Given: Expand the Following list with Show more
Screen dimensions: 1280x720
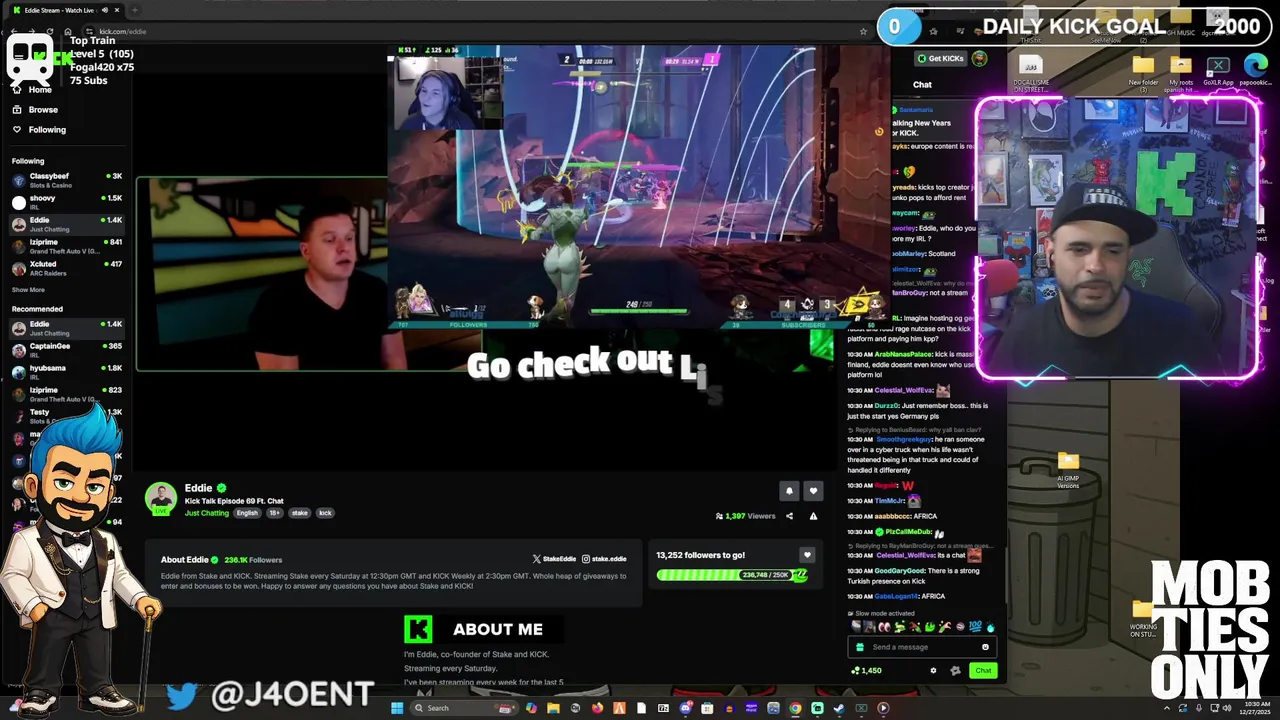Looking at the screenshot, I should tap(28, 290).
